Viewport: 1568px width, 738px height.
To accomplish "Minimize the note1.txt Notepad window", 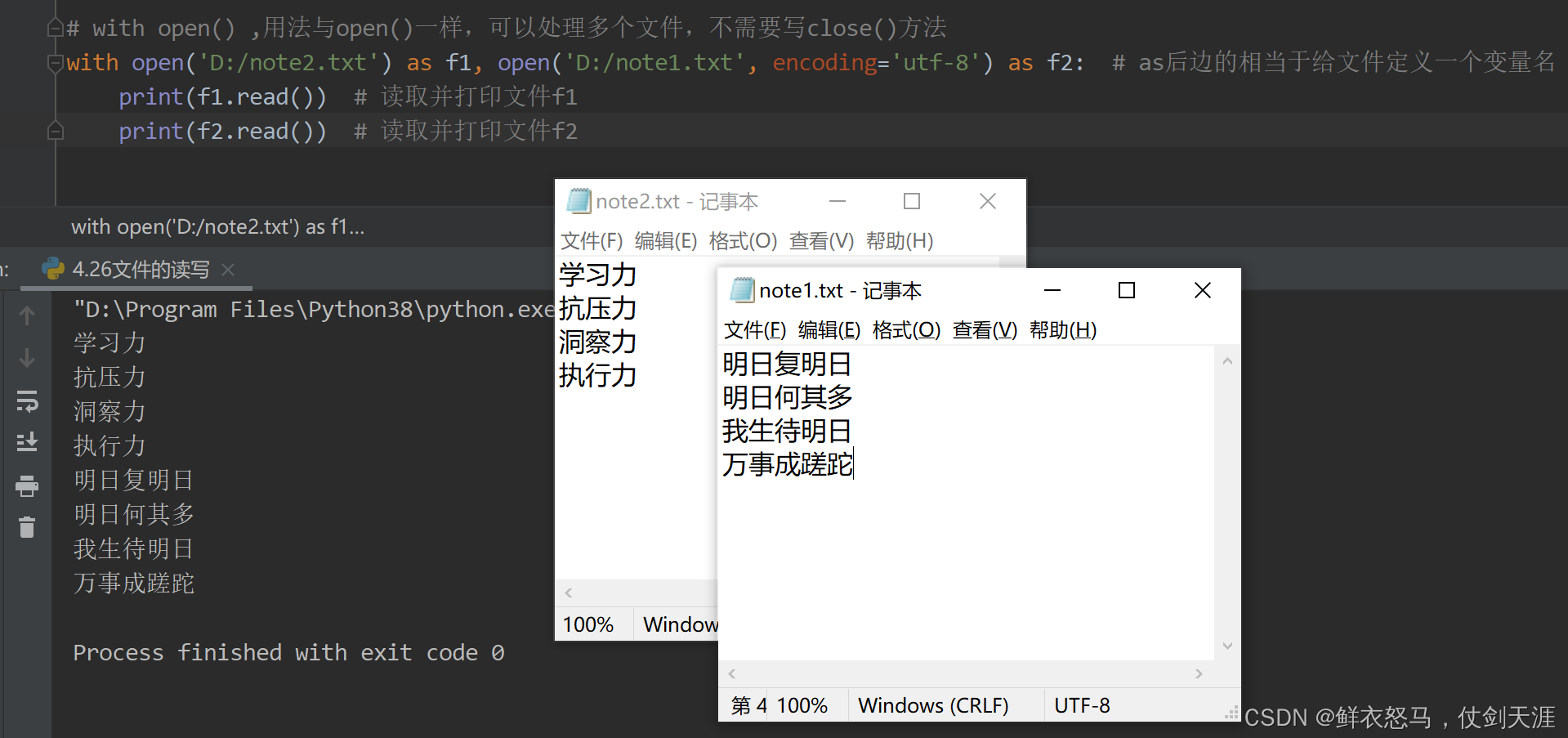I will click(x=1052, y=290).
